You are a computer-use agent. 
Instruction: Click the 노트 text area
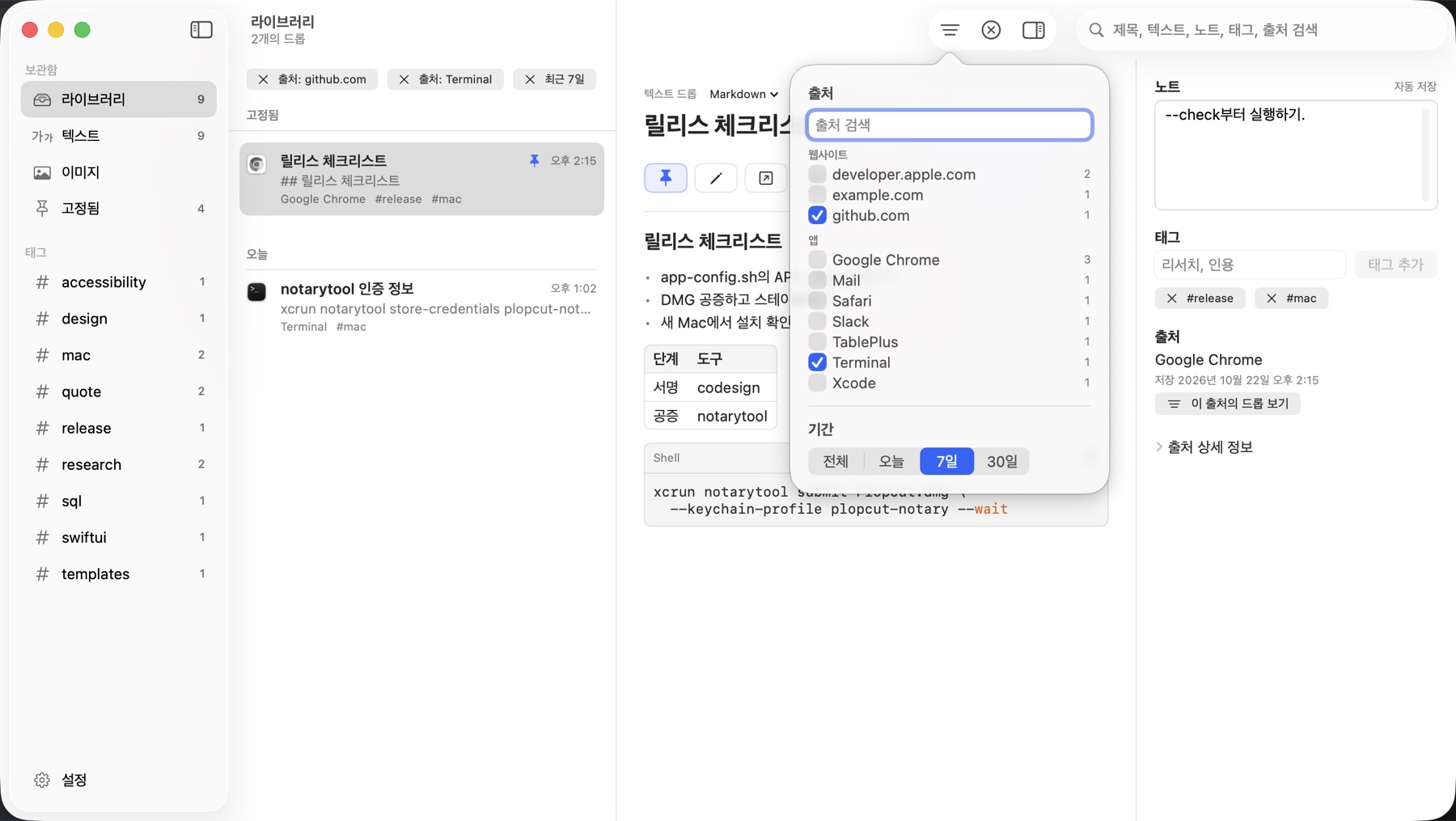(1295, 155)
